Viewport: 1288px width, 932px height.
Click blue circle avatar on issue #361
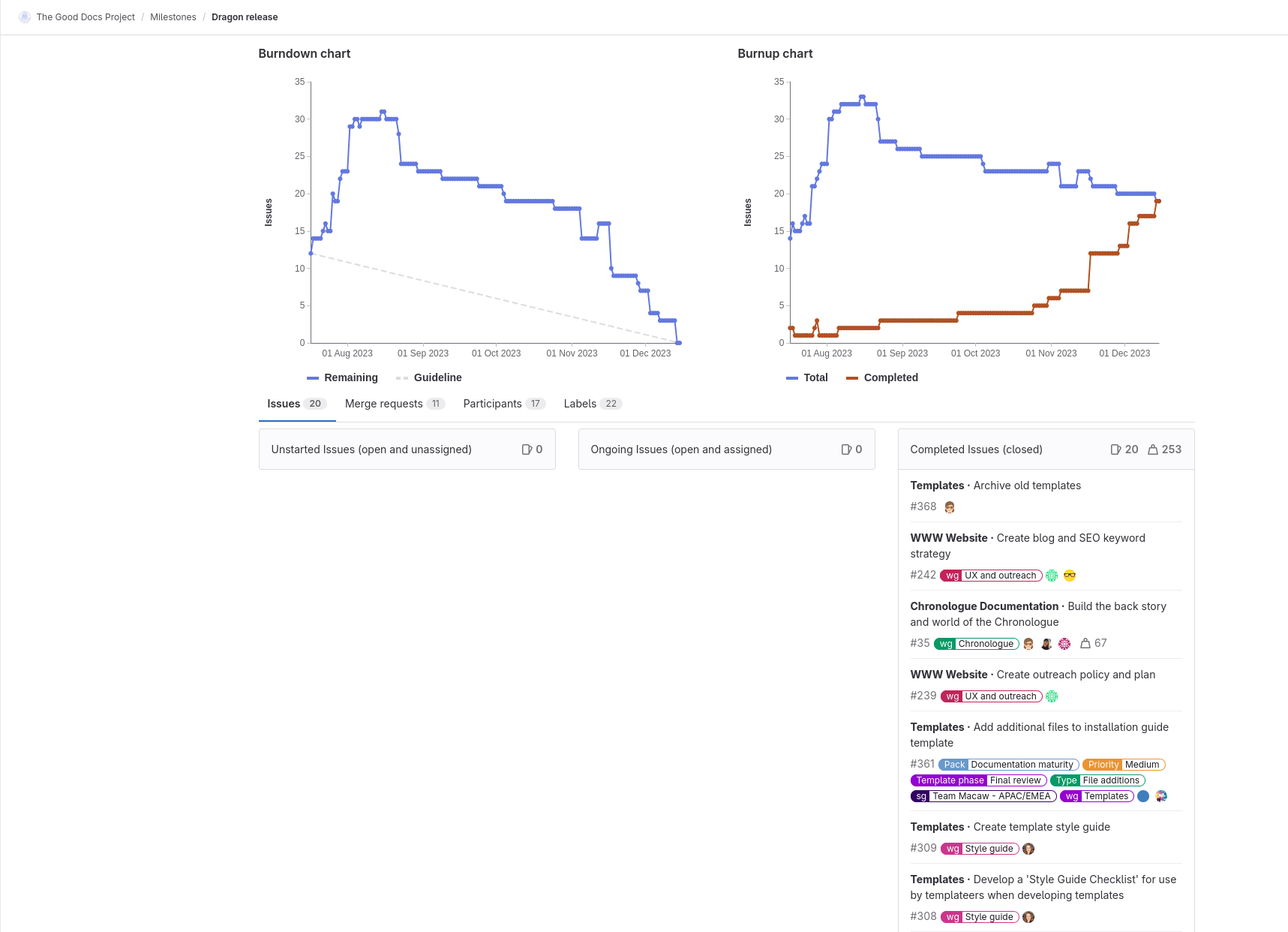tap(1143, 796)
